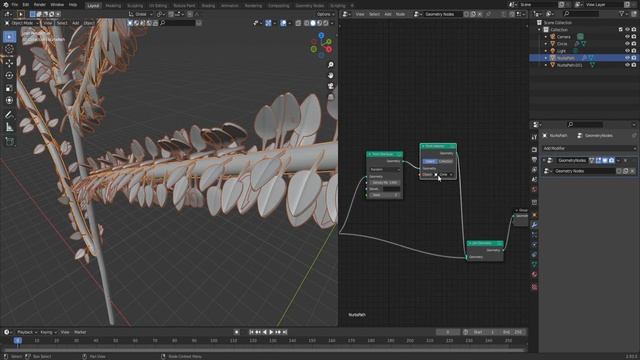Select the Add Cube tool
The height and width of the screenshot is (360, 640).
tap(9, 142)
